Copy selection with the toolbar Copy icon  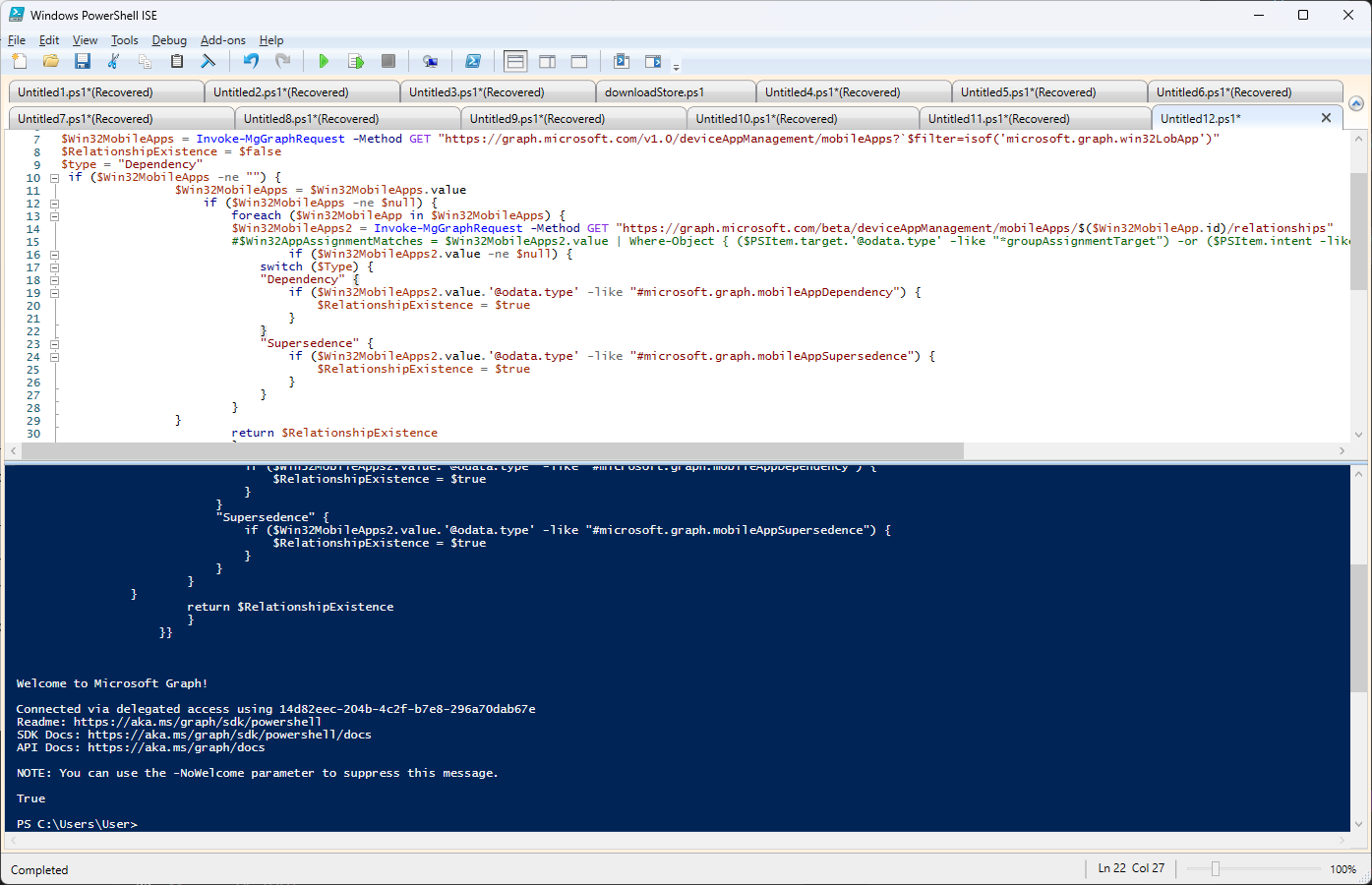coord(146,61)
